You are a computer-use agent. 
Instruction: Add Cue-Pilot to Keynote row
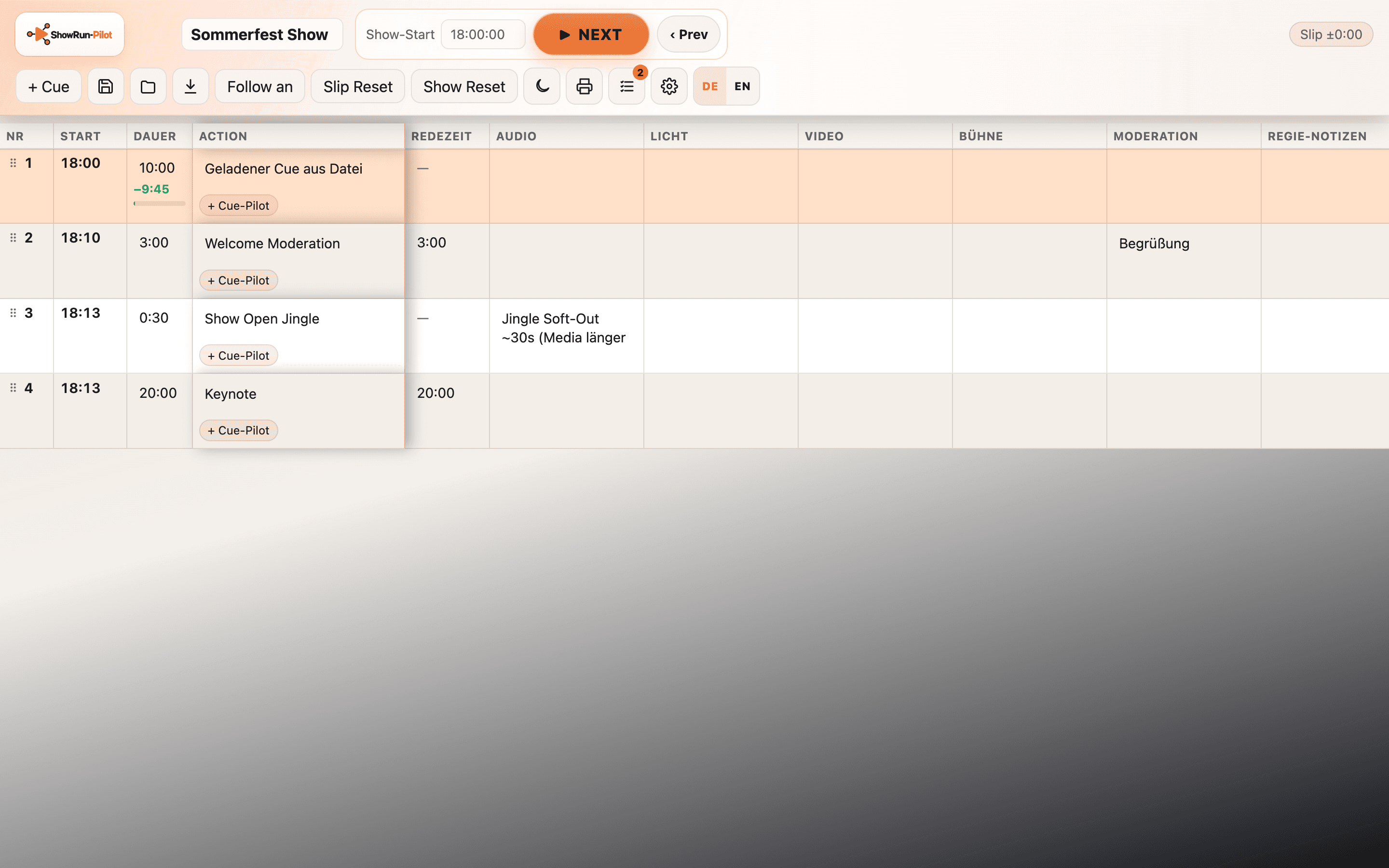coord(238,431)
